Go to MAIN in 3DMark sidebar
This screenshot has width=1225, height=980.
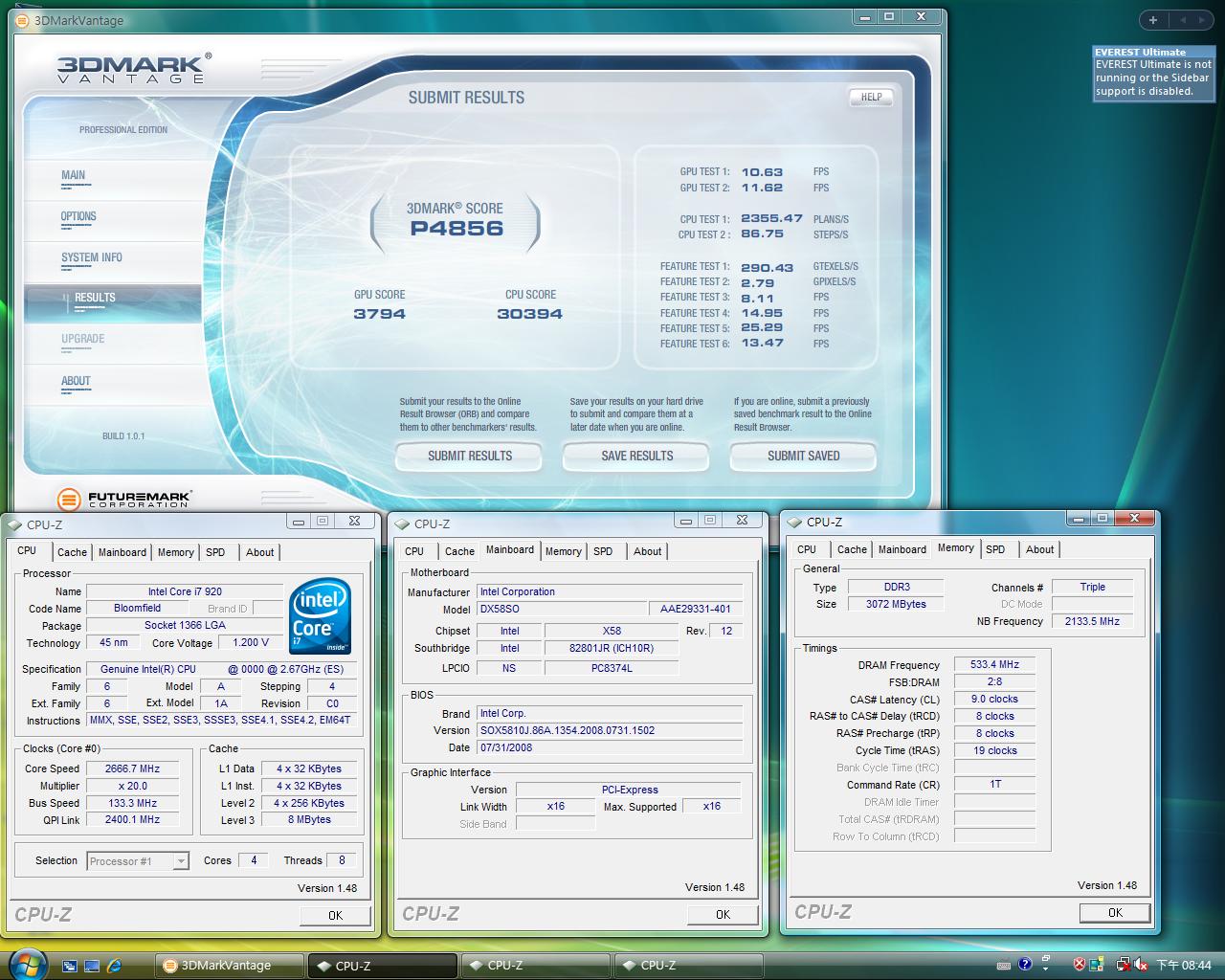coord(73,175)
